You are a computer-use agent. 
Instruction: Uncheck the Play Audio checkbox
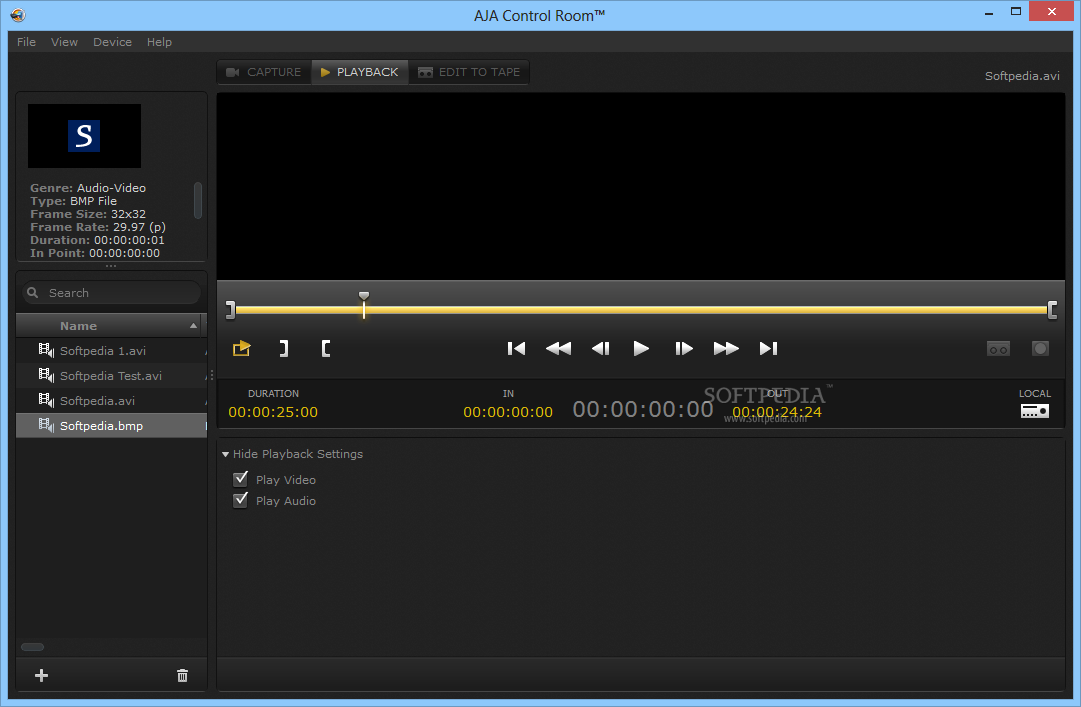point(241,500)
